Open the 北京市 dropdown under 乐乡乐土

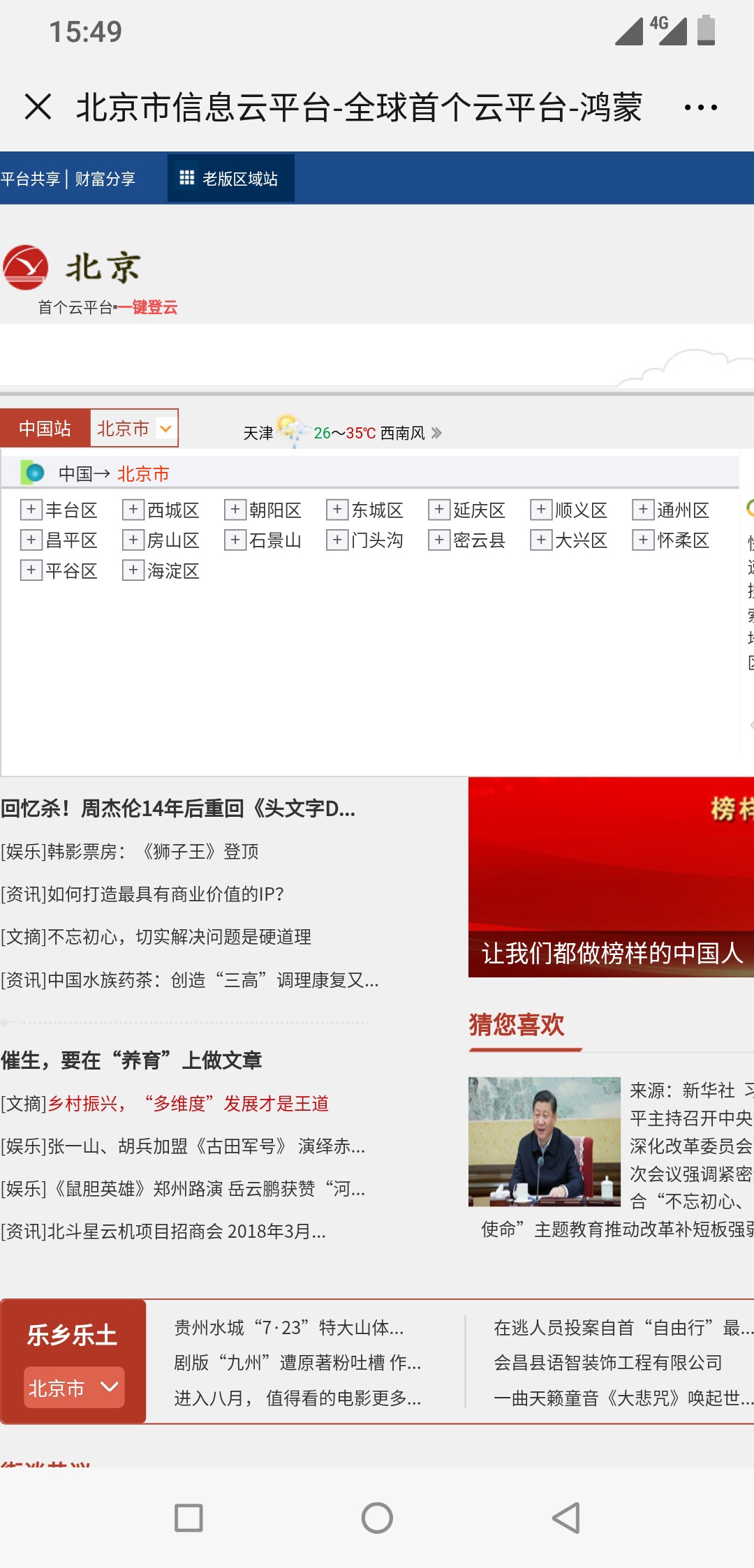[74, 1387]
